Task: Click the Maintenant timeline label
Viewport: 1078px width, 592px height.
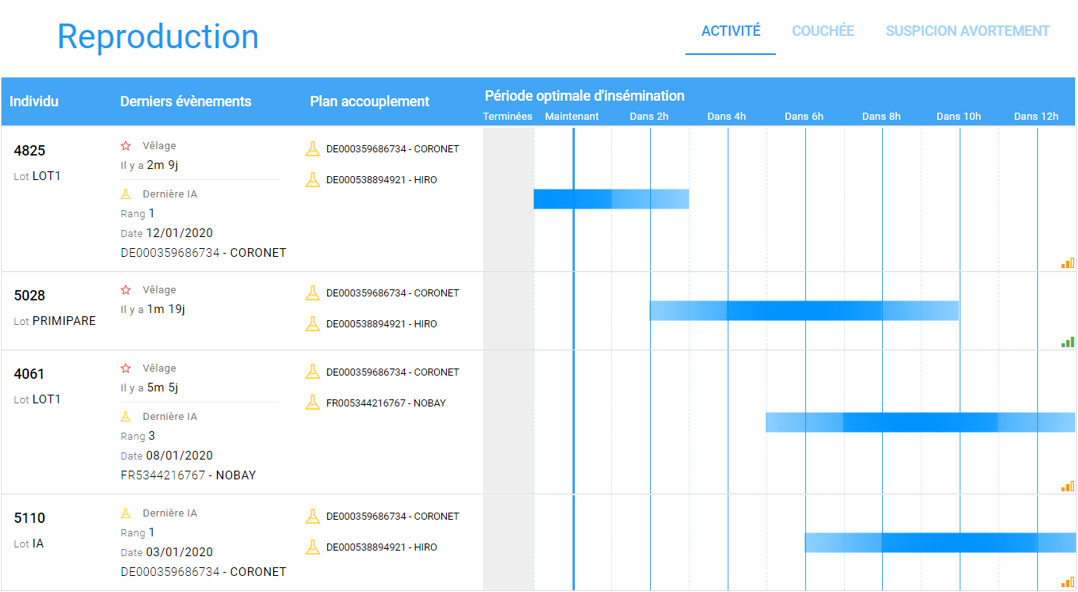Action: (x=571, y=116)
